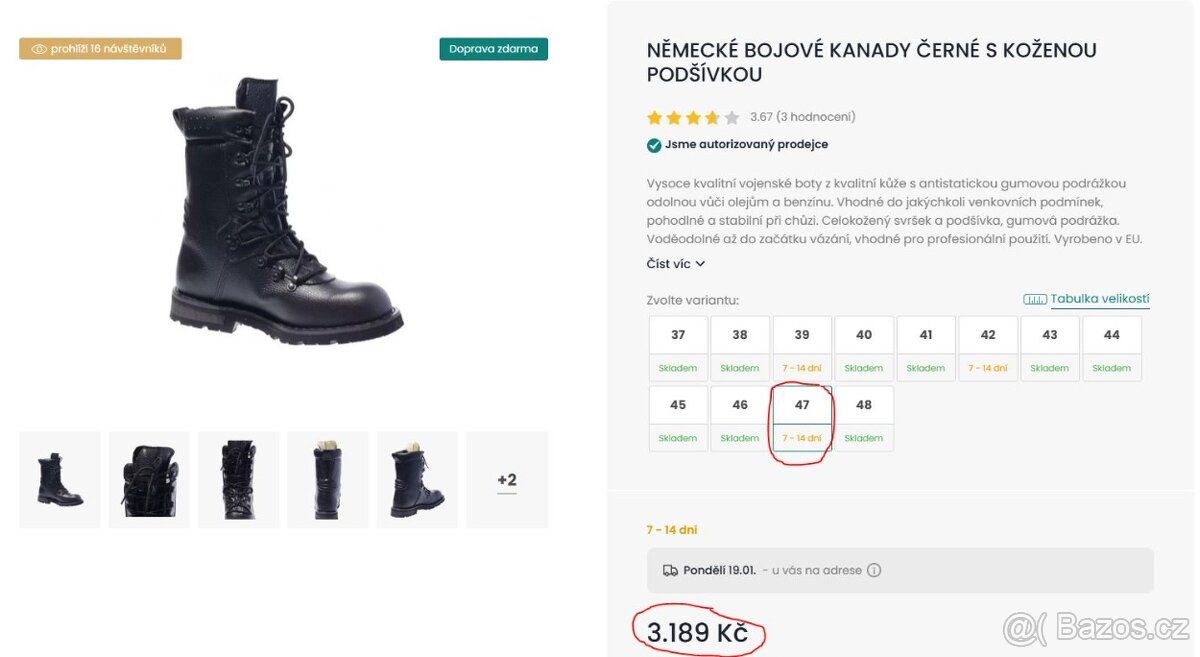Click the info icon next to delivery address

pyautogui.click(x=874, y=570)
